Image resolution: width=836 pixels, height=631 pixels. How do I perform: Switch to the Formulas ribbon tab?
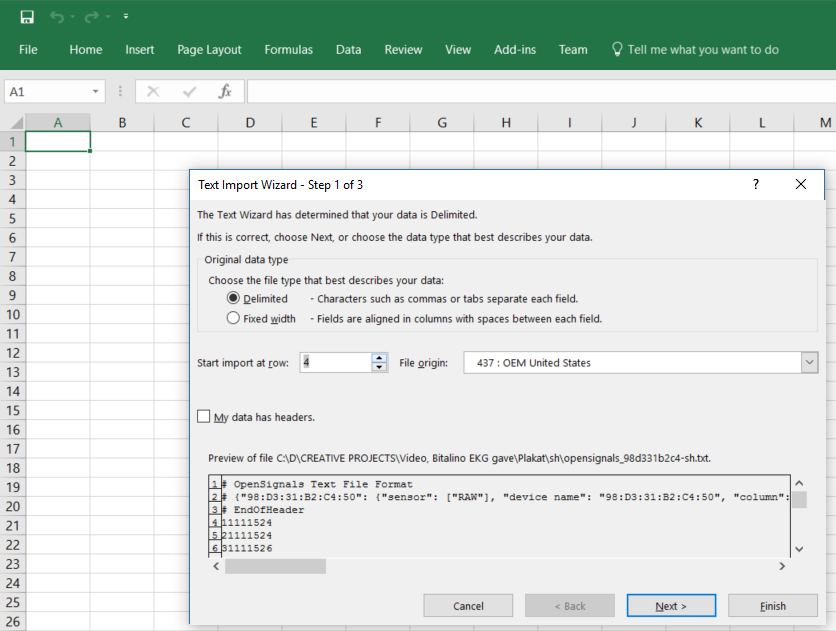[288, 49]
